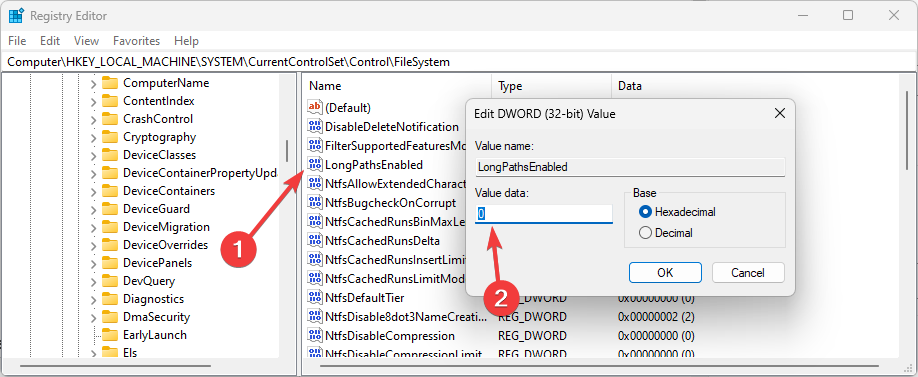This screenshot has width=918, height=377.
Task: Click the CrashControl folder icon
Action: click(x=110, y=119)
